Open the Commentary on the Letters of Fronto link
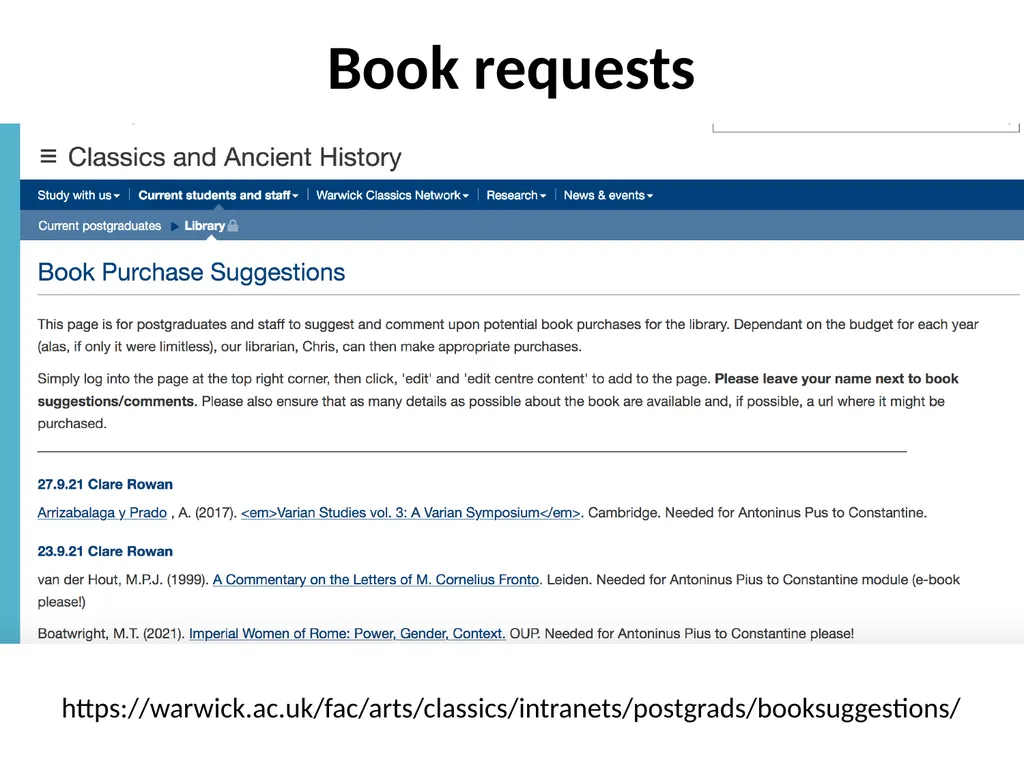 [376, 580]
